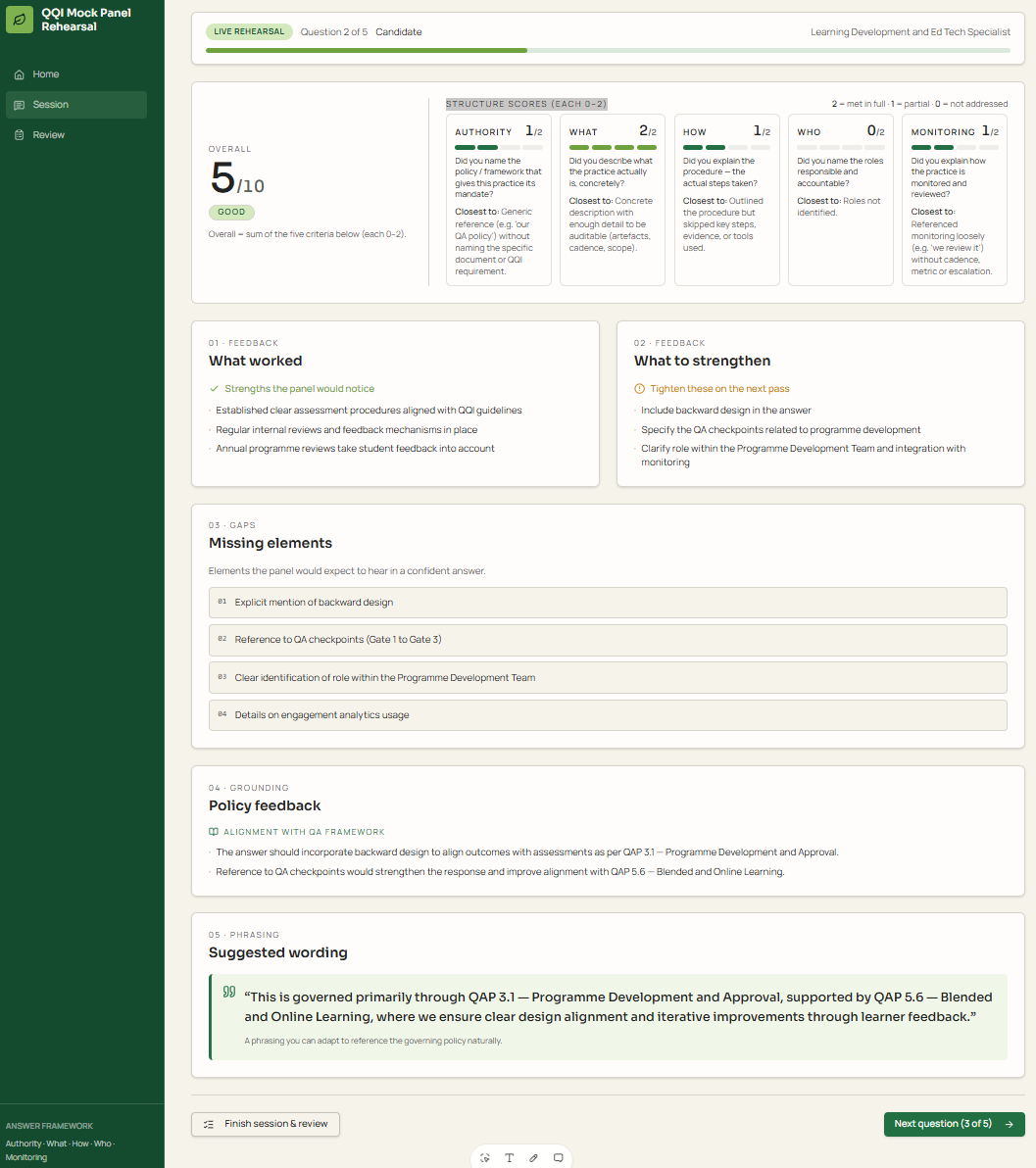Screen dimensions: 1036x1168
Task: Click the list icon on Finish session & review
Action: pyautogui.click(x=209, y=1124)
